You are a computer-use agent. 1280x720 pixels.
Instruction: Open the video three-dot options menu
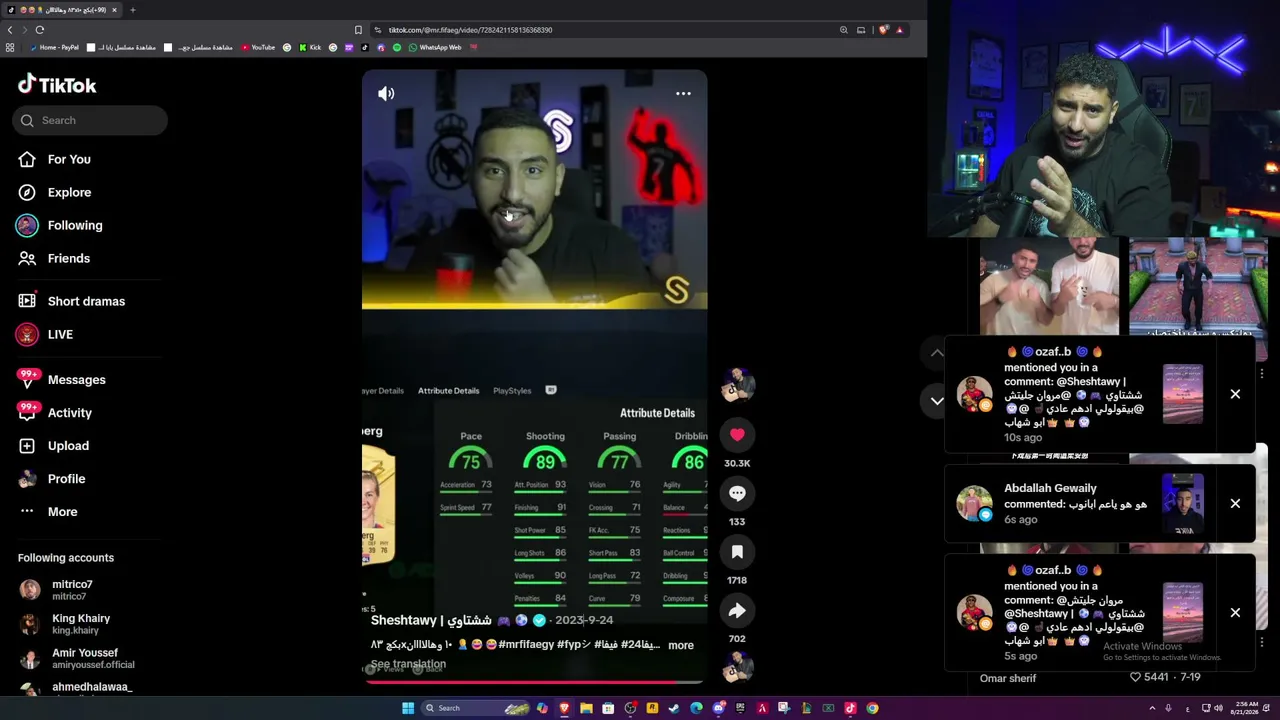[x=683, y=94]
